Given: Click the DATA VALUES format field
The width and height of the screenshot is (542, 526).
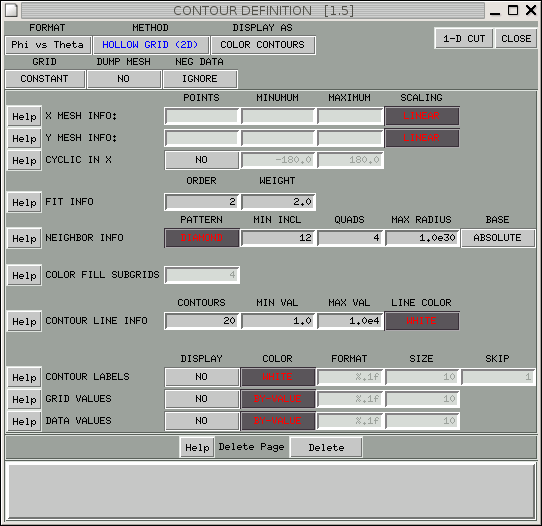Looking at the screenshot, I should (x=351, y=421).
